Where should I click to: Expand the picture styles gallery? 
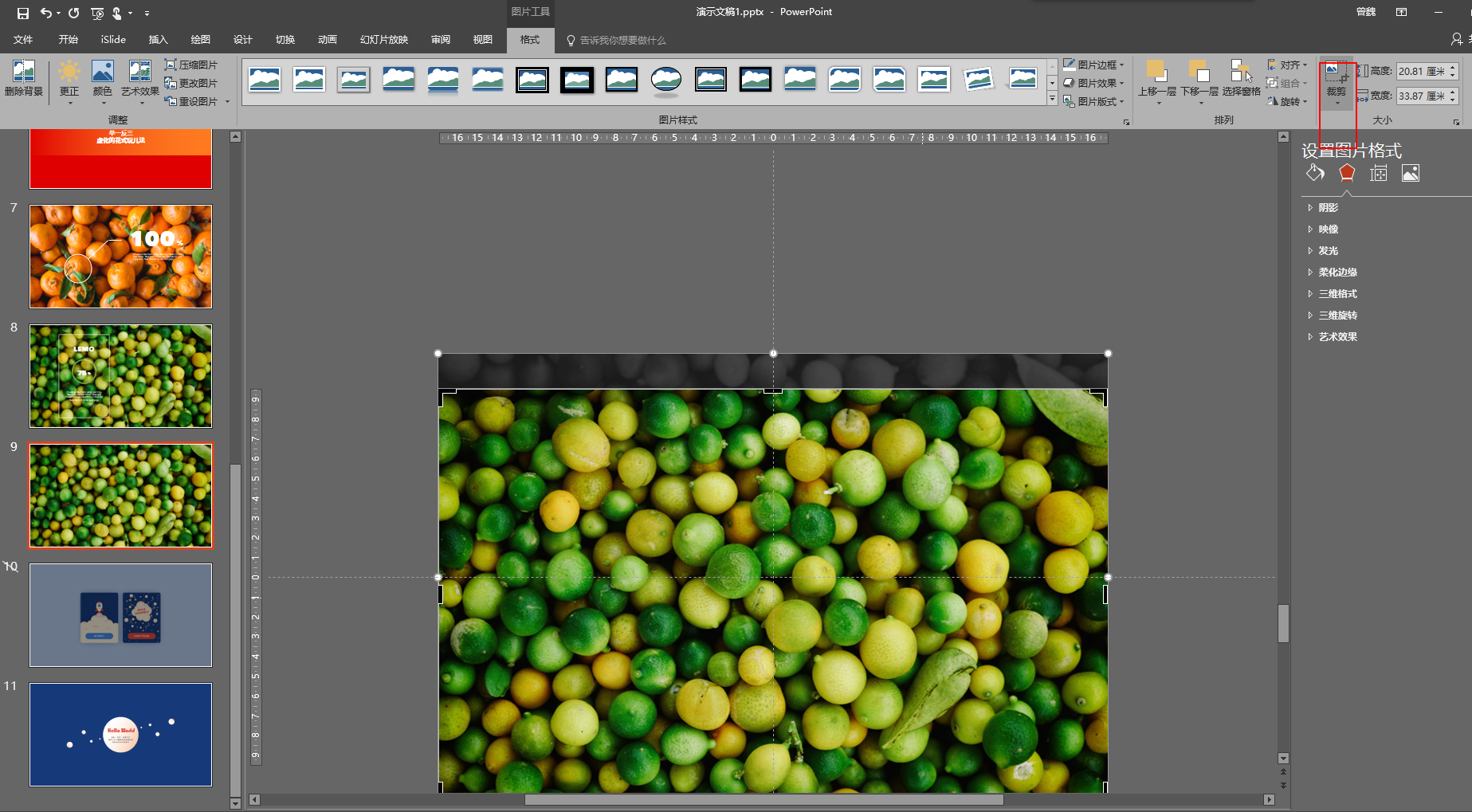click(1052, 99)
